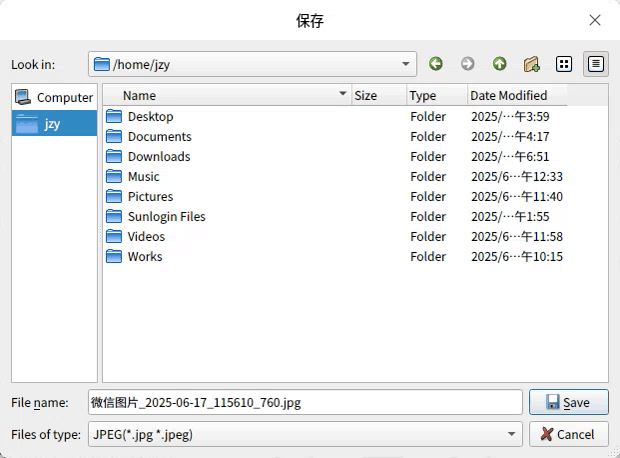Select Computer in the sidebar
The height and width of the screenshot is (458, 620).
click(x=54, y=97)
